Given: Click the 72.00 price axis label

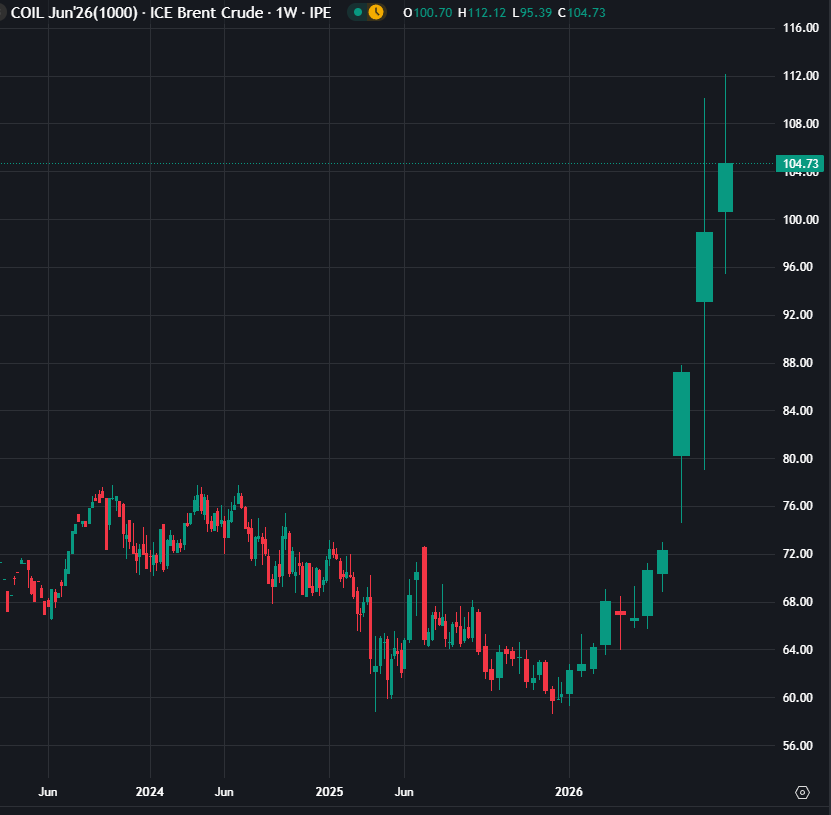Looking at the screenshot, I should pos(798,554).
